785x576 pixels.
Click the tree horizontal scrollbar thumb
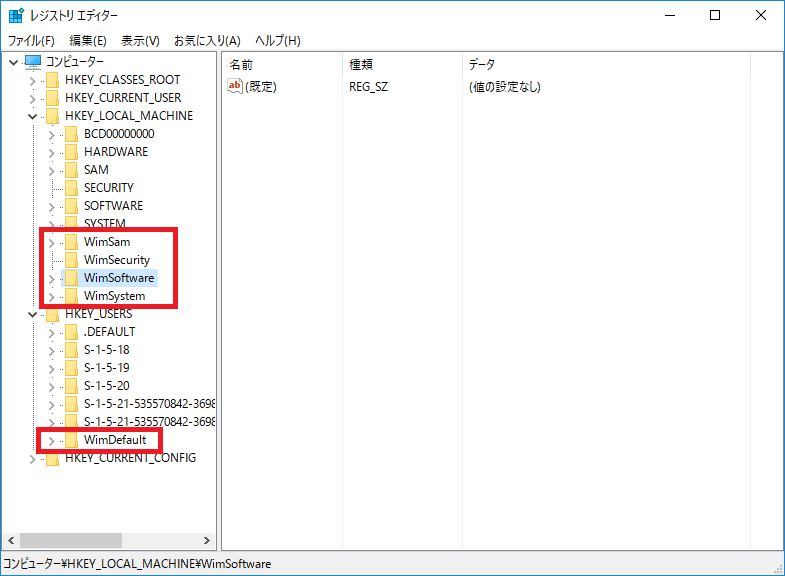[71, 540]
